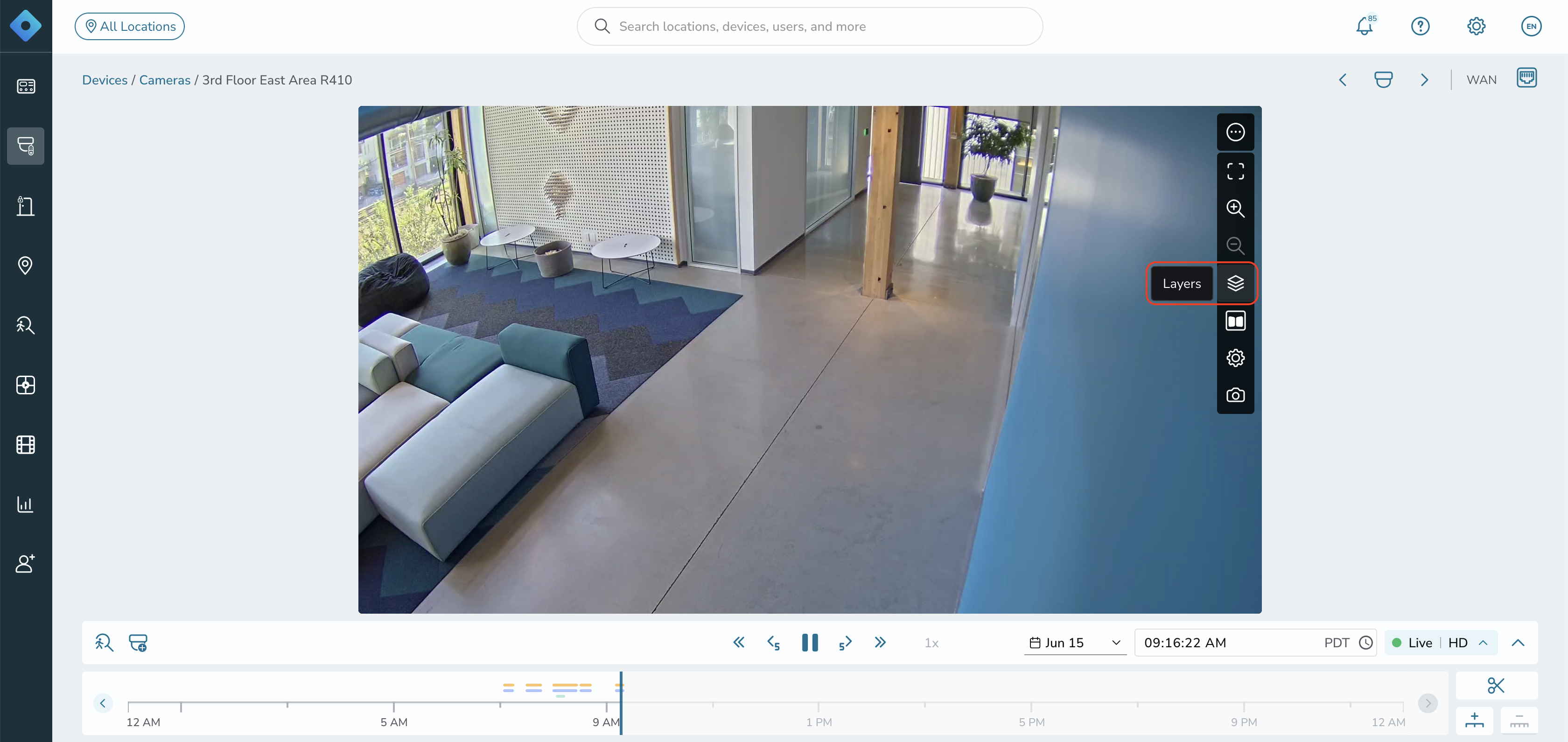Collapse the timeline panel with chevron
1568x742 pixels.
tap(1518, 643)
